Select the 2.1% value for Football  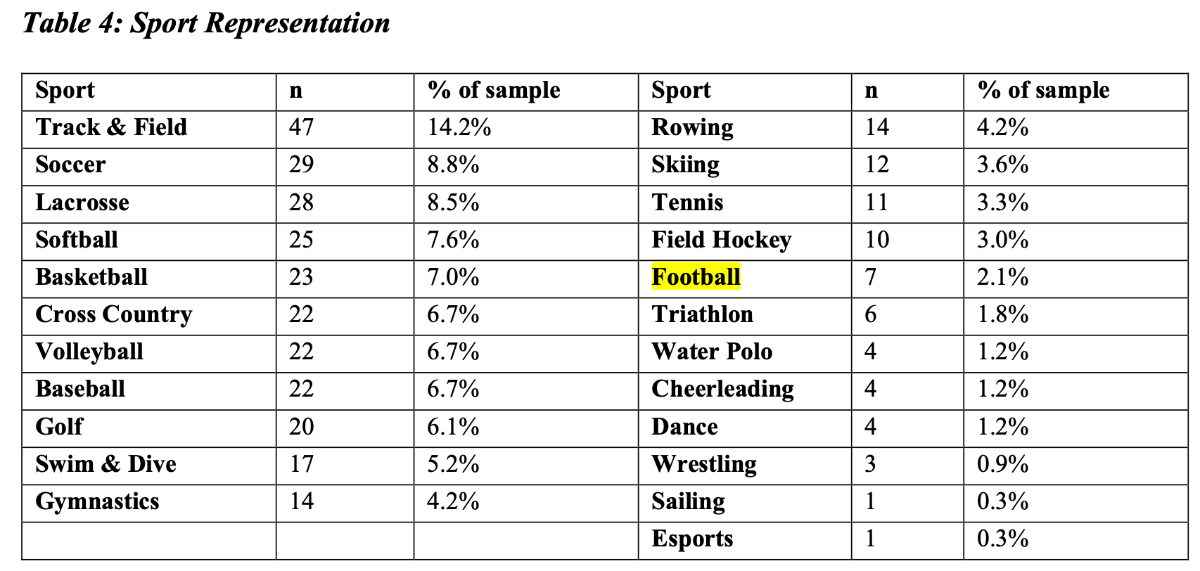pos(1003,277)
